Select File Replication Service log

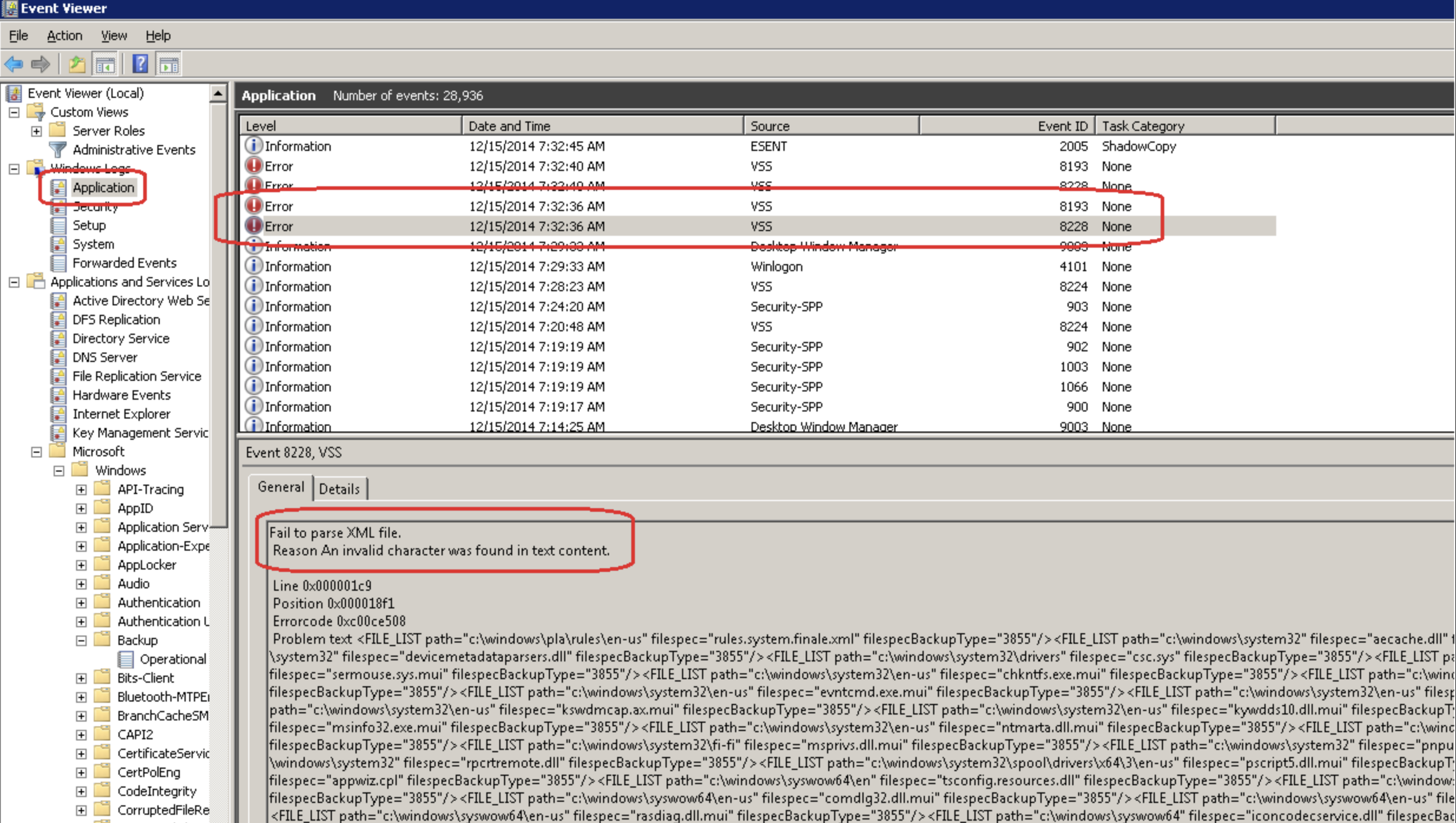pyautogui.click(x=137, y=376)
